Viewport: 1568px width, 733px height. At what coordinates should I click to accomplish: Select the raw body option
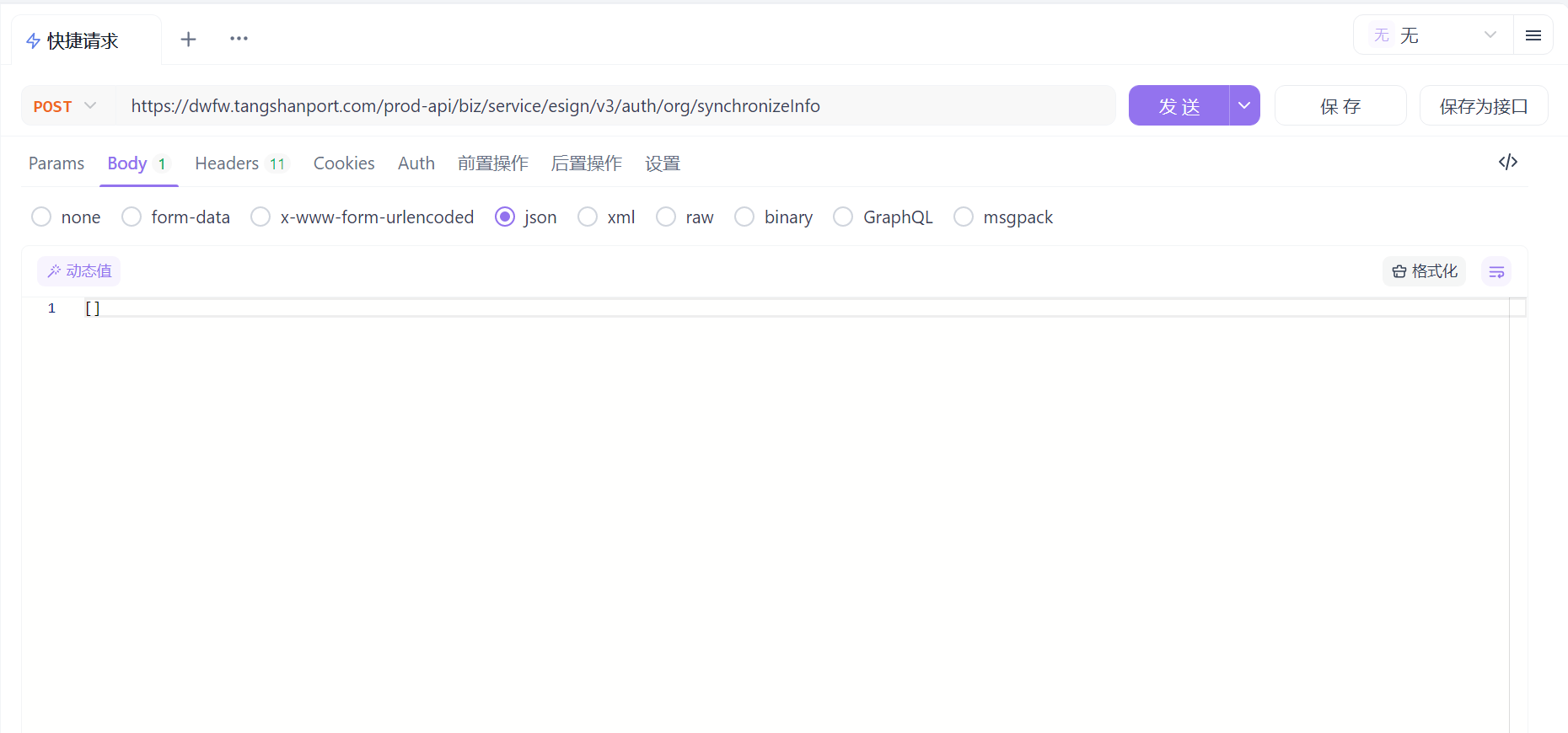tap(666, 217)
